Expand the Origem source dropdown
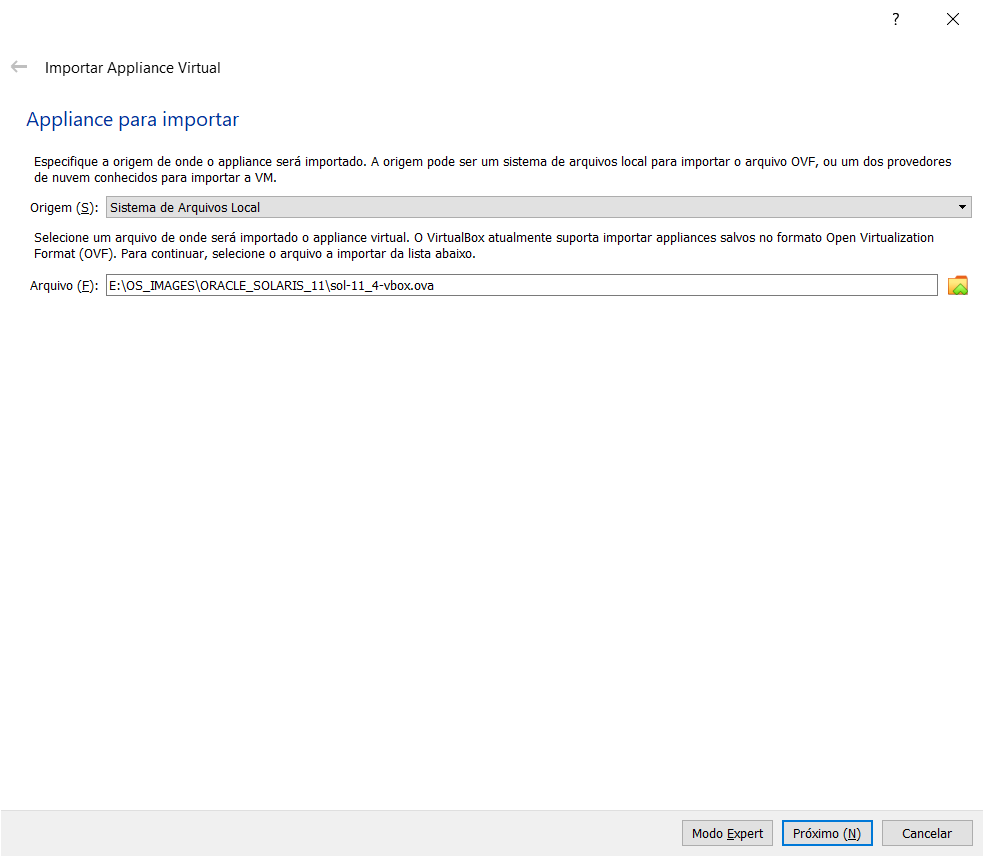 pyautogui.click(x=538, y=207)
